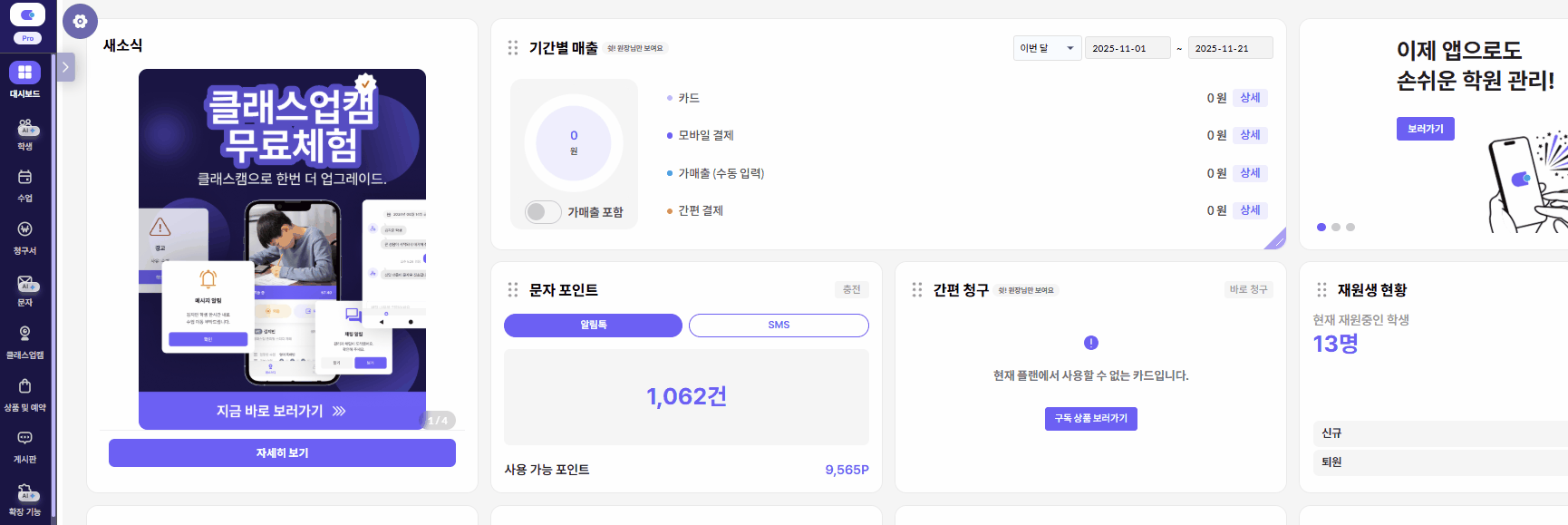
Task: Select the 알림톡 tab
Action: point(593,325)
